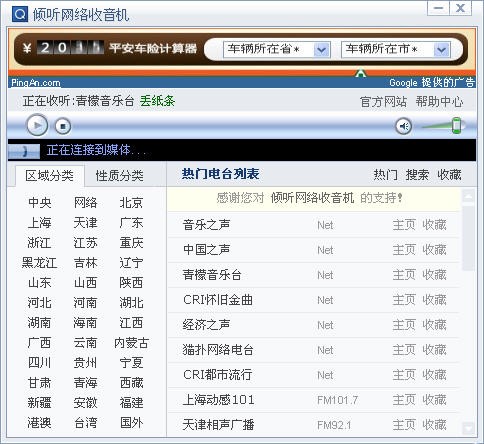Open the 搜索 tab
The height and width of the screenshot is (444, 484).
417,175
